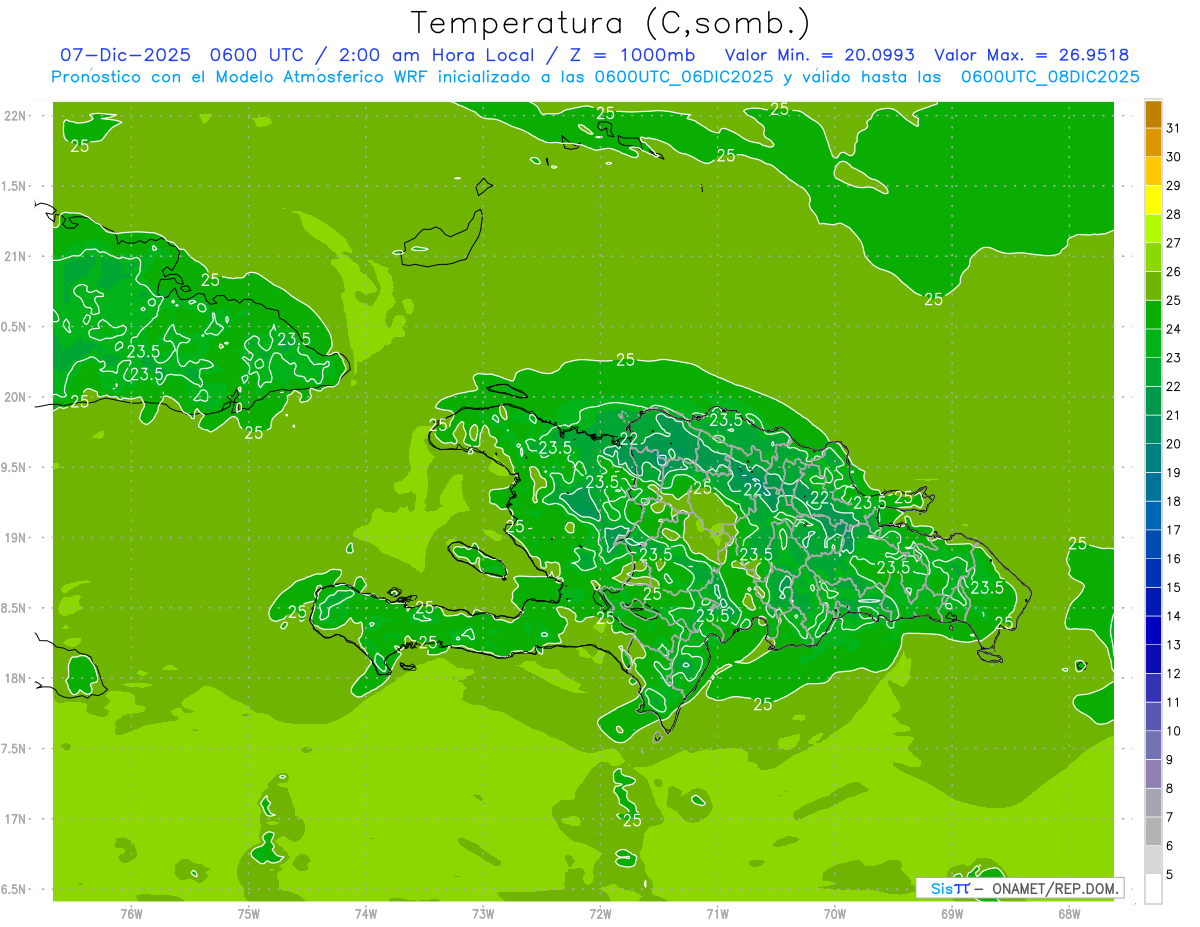This screenshot has height=927, width=1200.
Task: Click the longitude label "69W"
Action: pyautogui.click(x=952, y=914)
